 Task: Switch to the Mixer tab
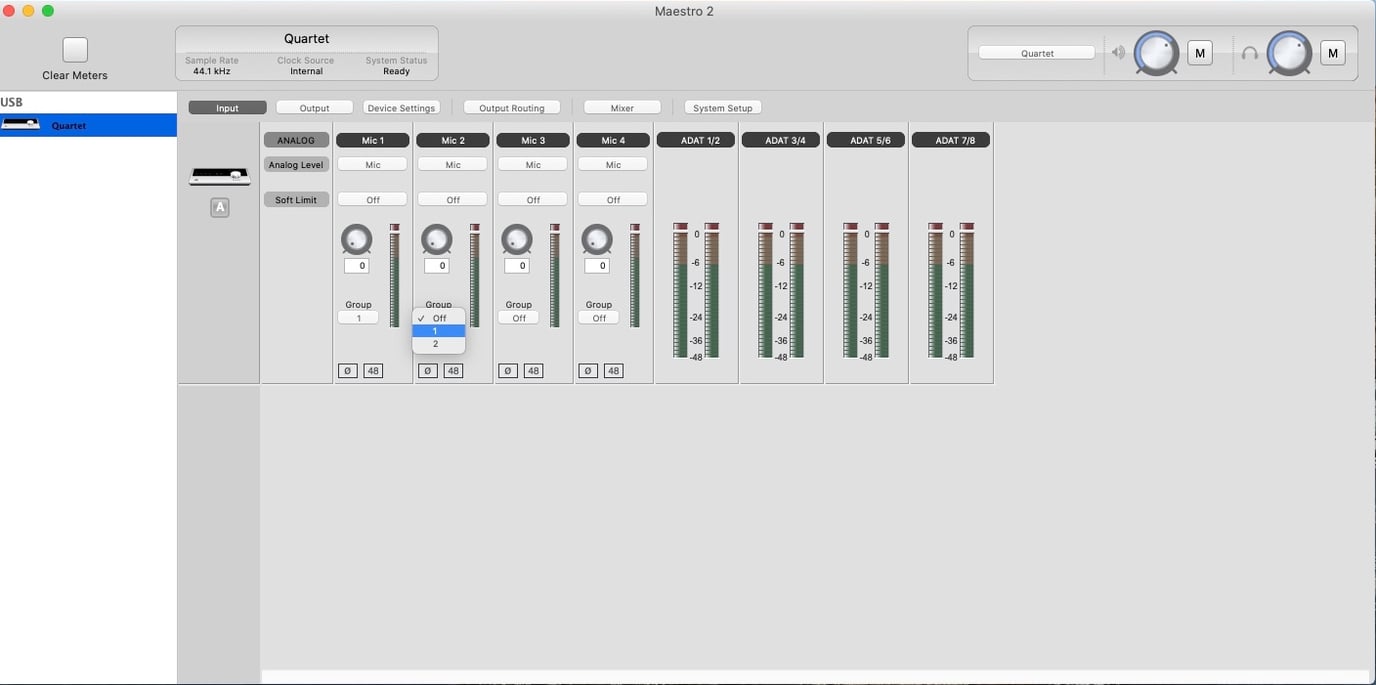coord(622,108)
